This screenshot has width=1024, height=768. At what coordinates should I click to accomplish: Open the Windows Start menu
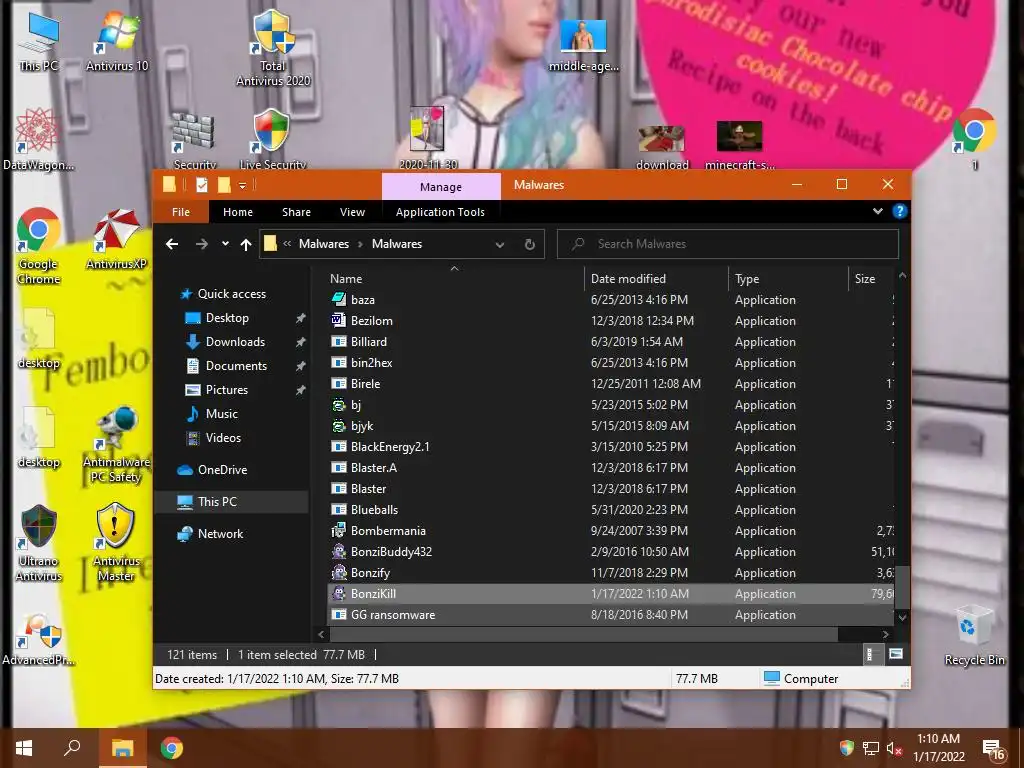tap(24, 748)
